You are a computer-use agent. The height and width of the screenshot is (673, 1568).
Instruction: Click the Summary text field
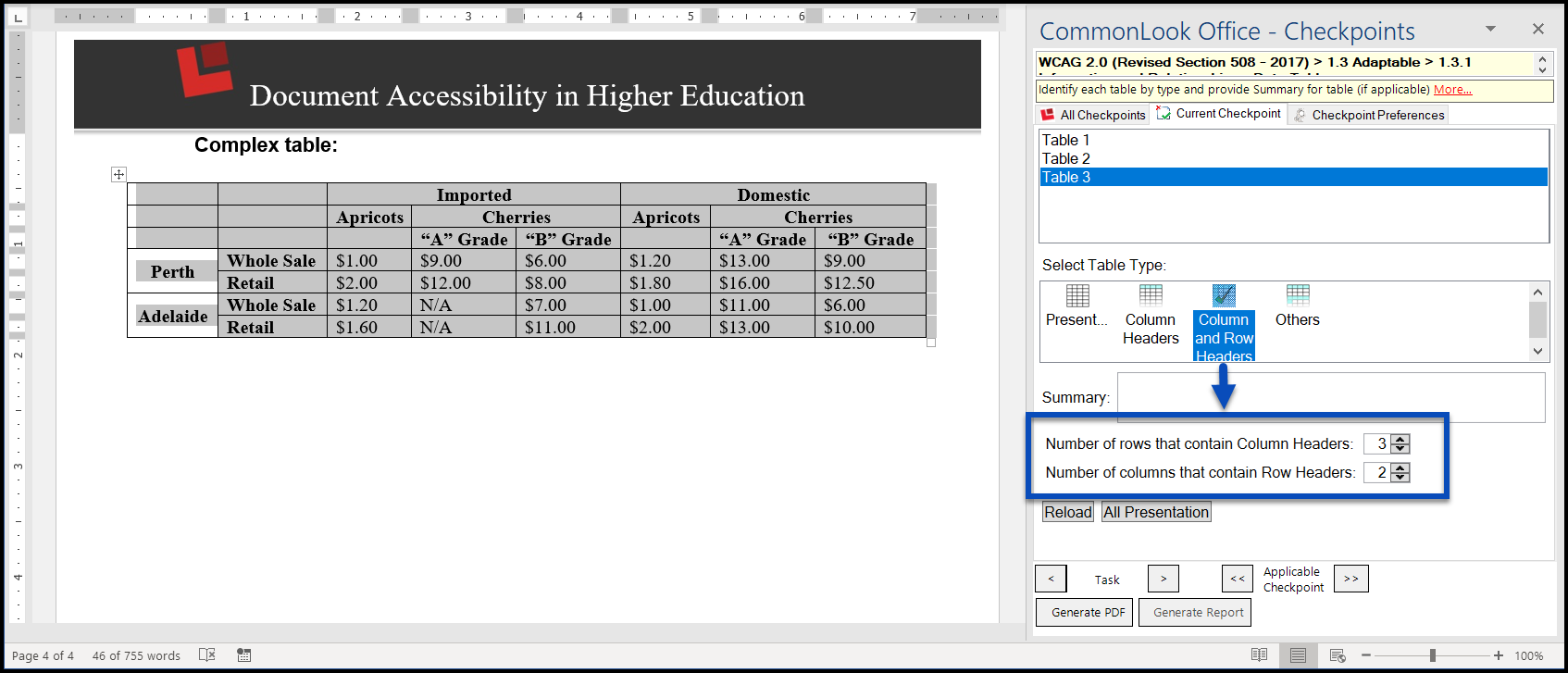[x=1331, y=397]
